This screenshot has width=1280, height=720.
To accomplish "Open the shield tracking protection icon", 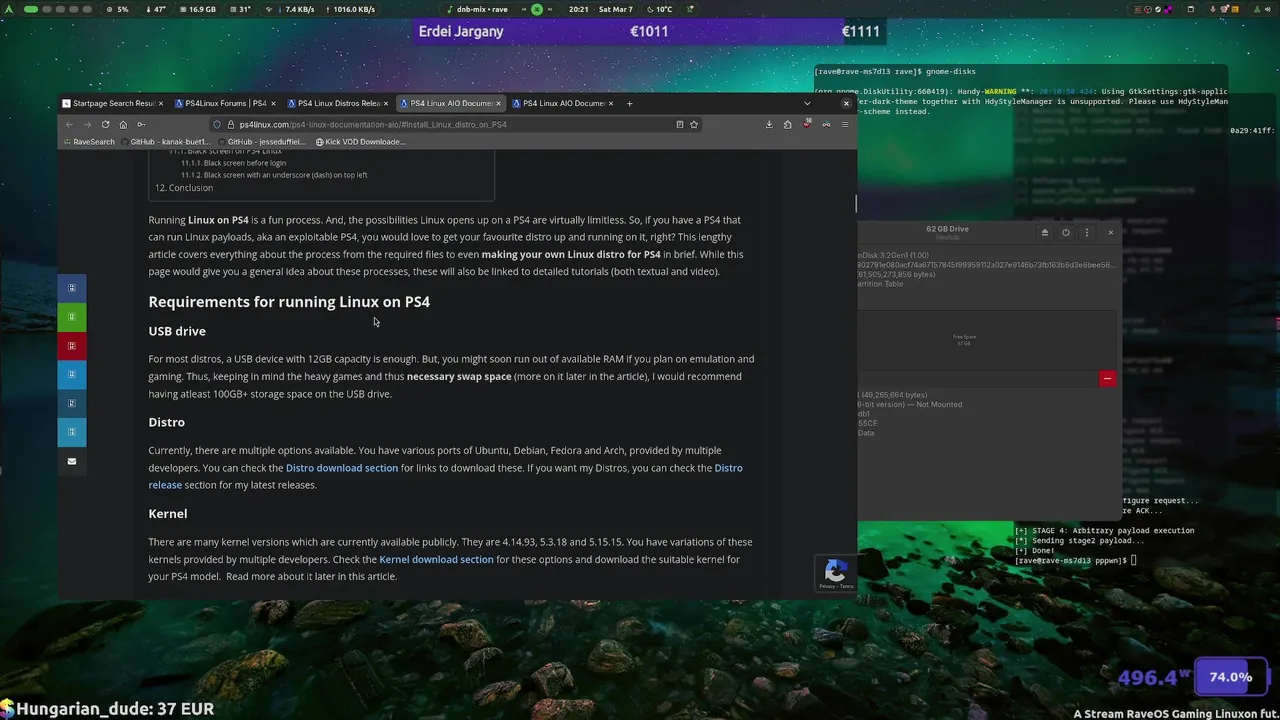I will point(217,124).
